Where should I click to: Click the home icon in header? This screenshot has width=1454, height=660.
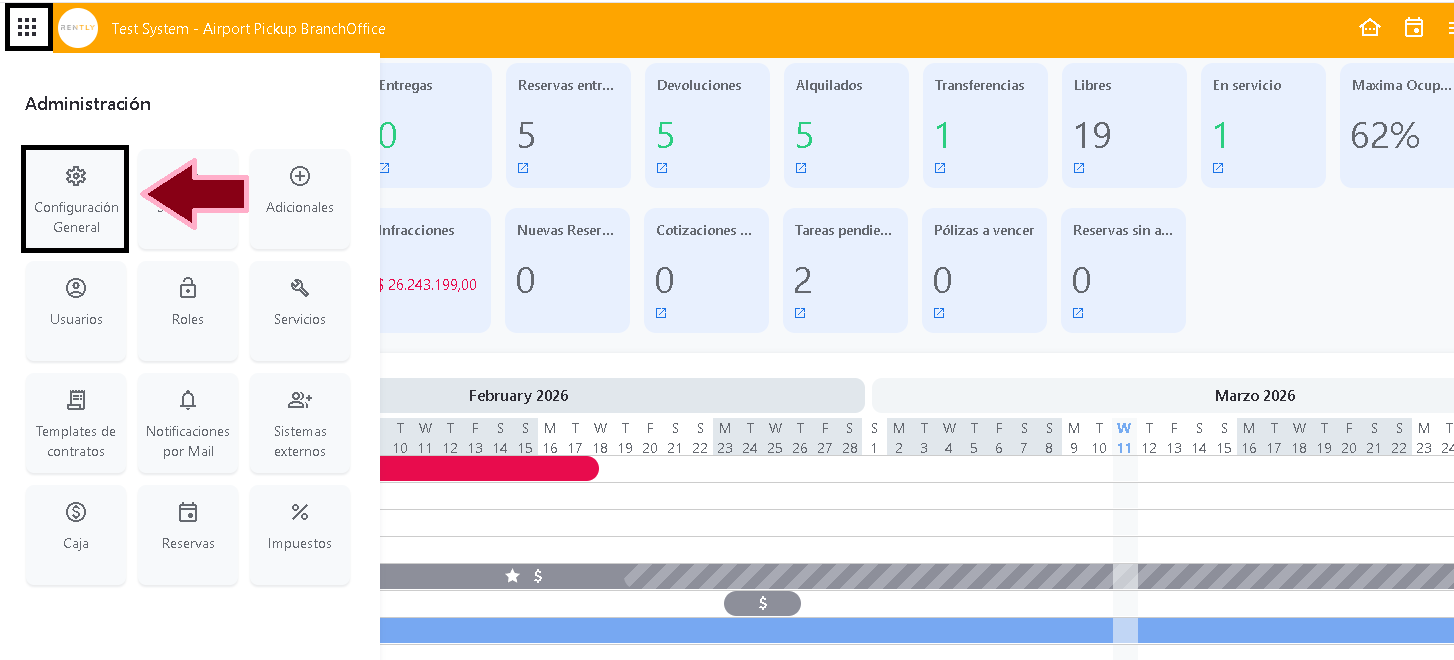pyautogui.click(x=1370, y=28)
